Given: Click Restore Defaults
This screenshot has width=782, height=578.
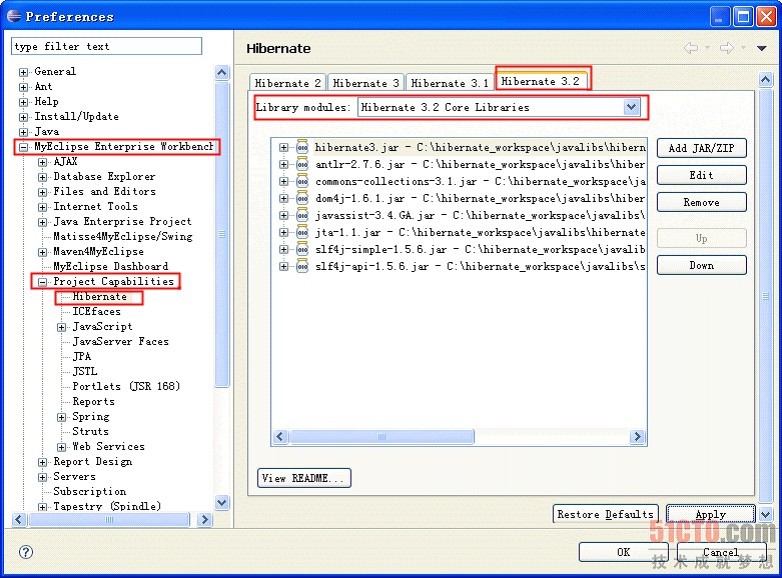Looking at the screenshot, I should (605, 514).
